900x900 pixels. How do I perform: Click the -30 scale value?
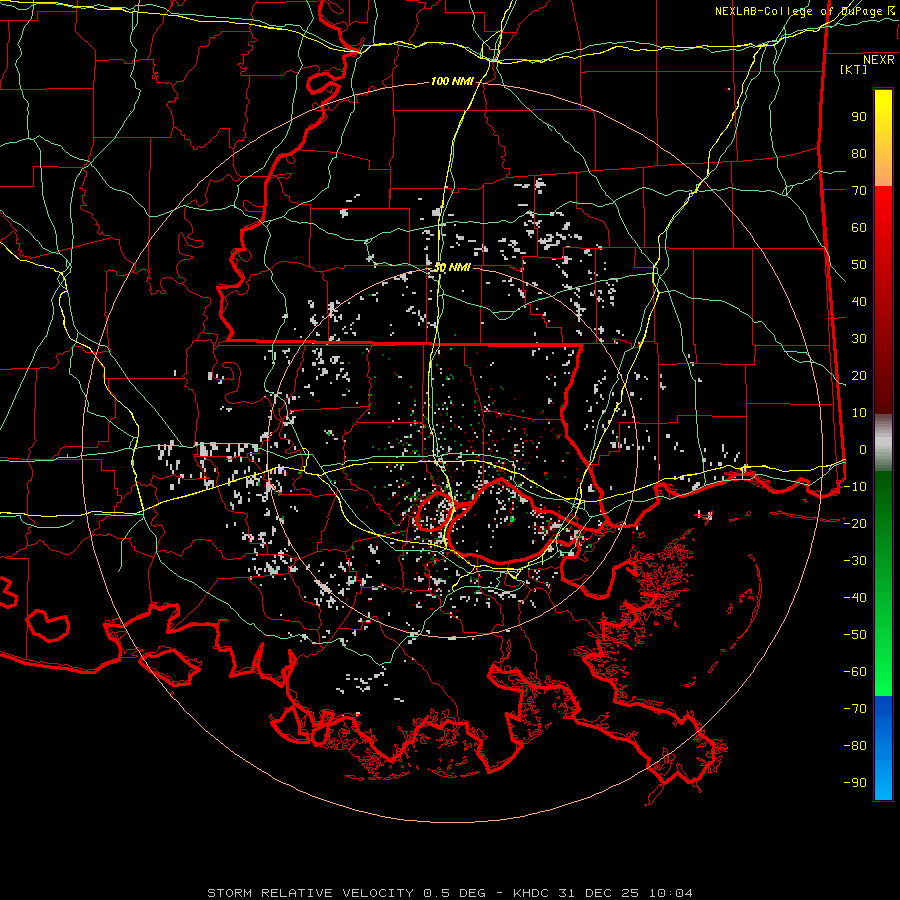pos(855,561)
